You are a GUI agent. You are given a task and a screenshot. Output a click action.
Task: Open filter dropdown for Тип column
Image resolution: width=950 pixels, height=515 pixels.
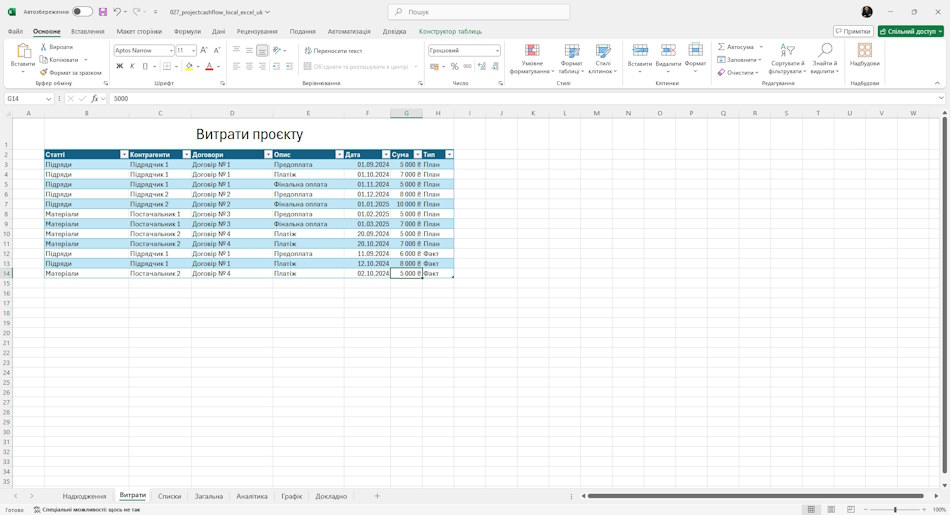pos(449,154)
